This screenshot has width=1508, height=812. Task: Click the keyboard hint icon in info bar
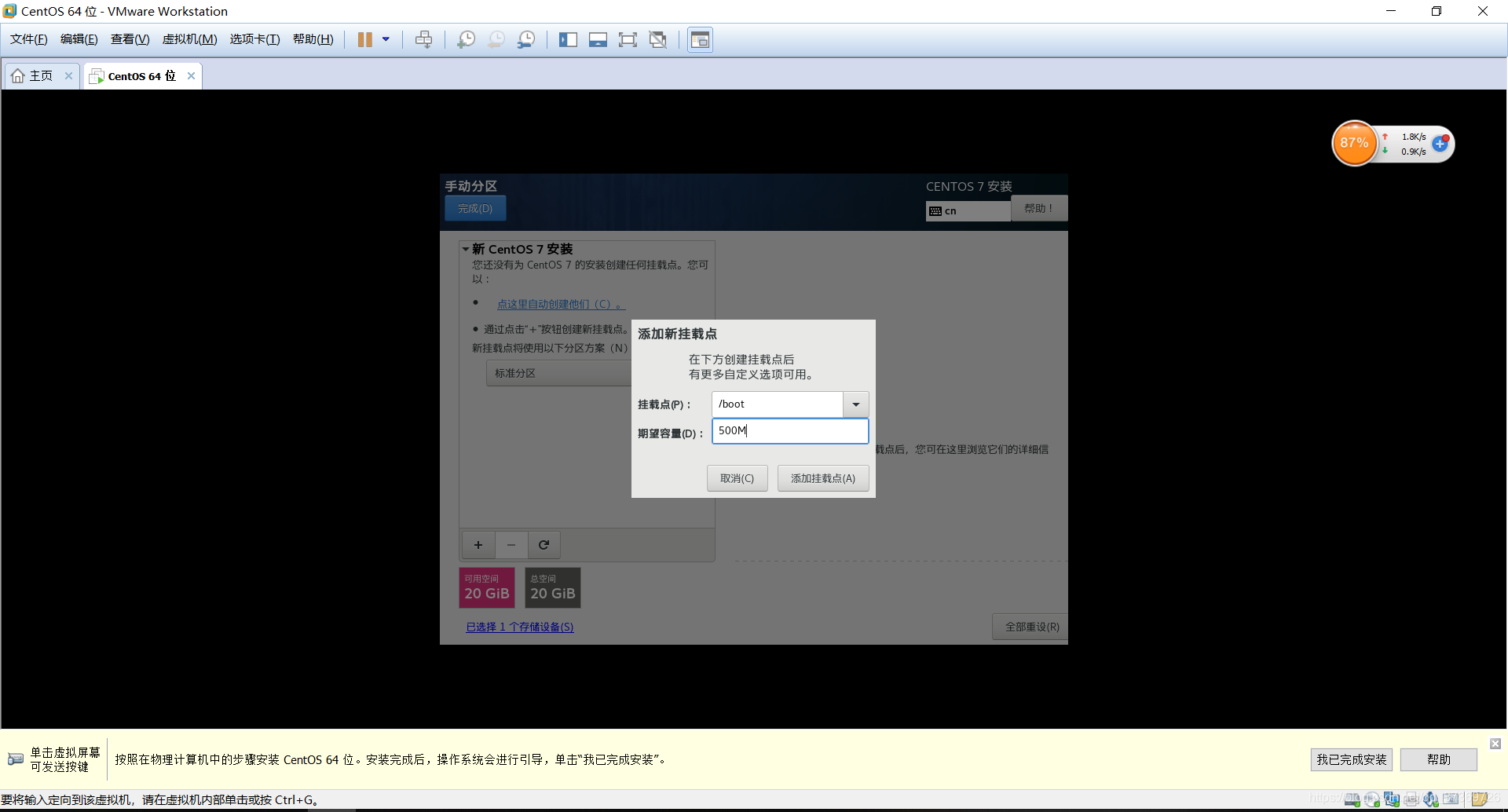[16, 759]
